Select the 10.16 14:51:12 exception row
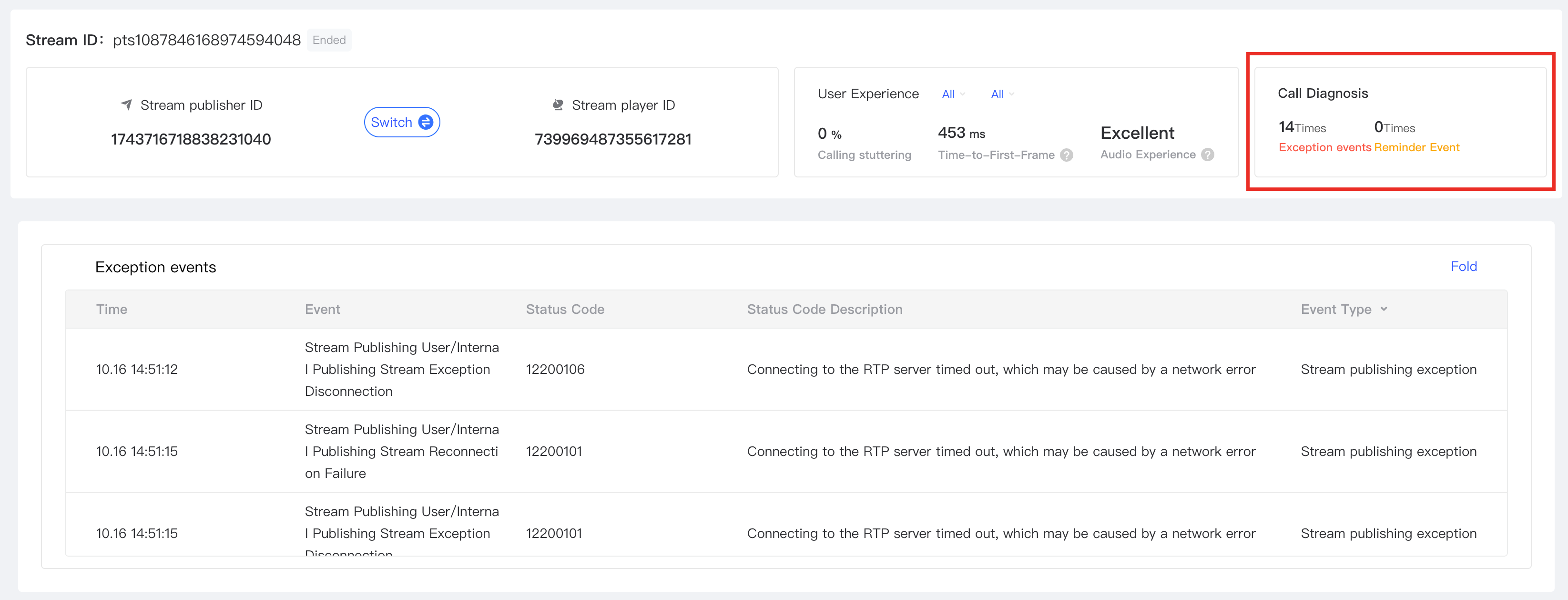 coord(136,369)
